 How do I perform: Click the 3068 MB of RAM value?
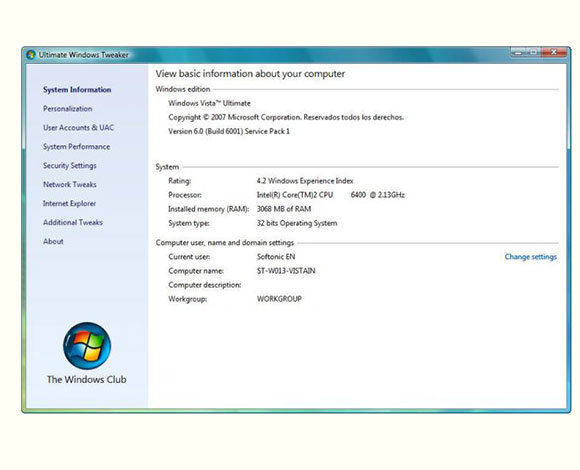[284, 209]
